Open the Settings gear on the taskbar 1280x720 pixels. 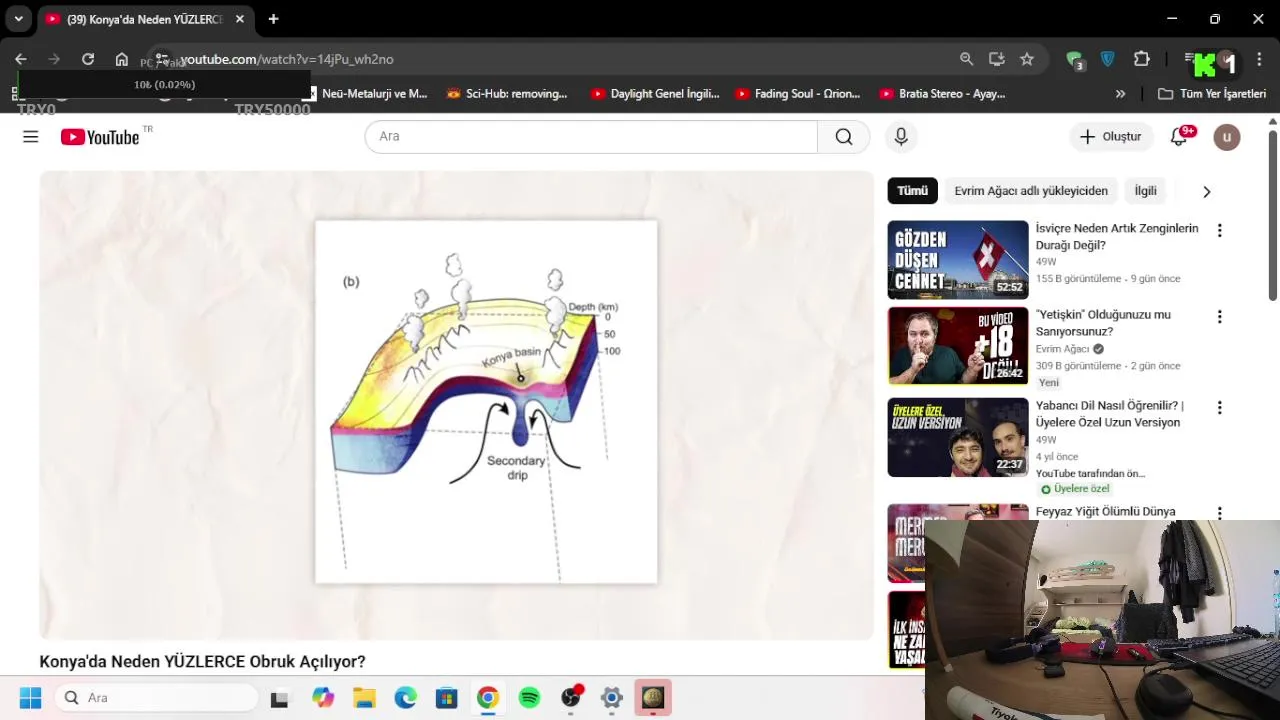click(612, 698)
